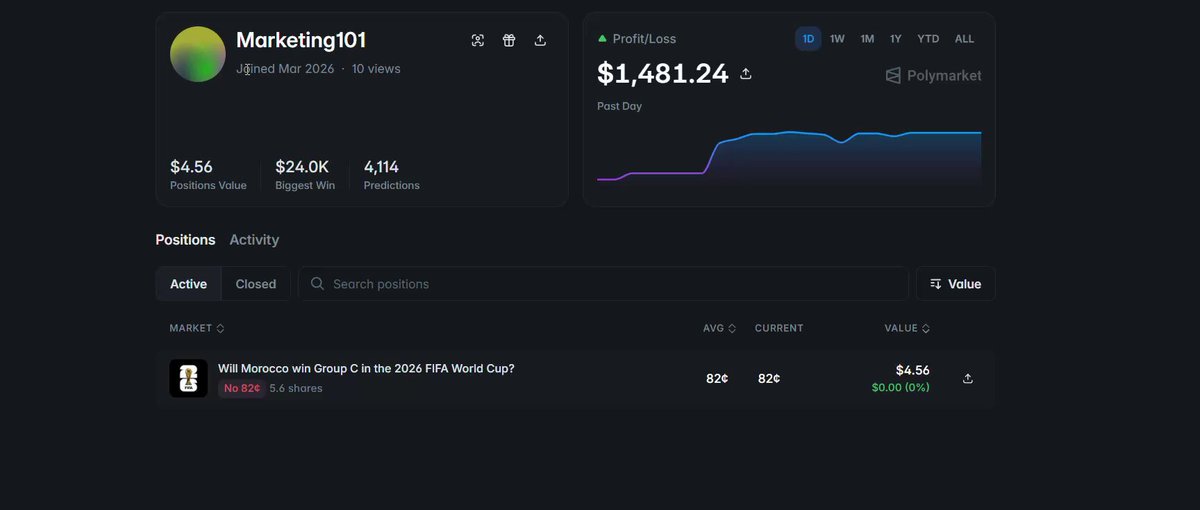Viewport: 1200px width, 510px height.
Task: Click the scan QR icon beside Marketing101
Action: (478, 40)
